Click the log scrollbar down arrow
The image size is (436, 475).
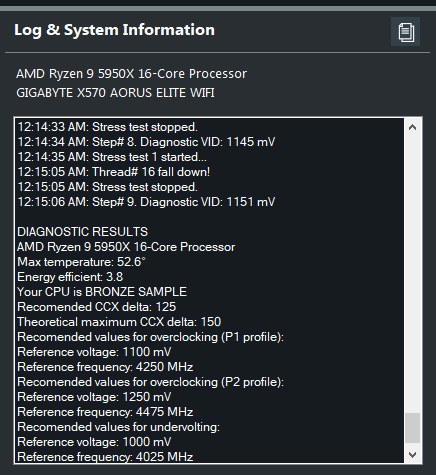[x=413, y=455]
